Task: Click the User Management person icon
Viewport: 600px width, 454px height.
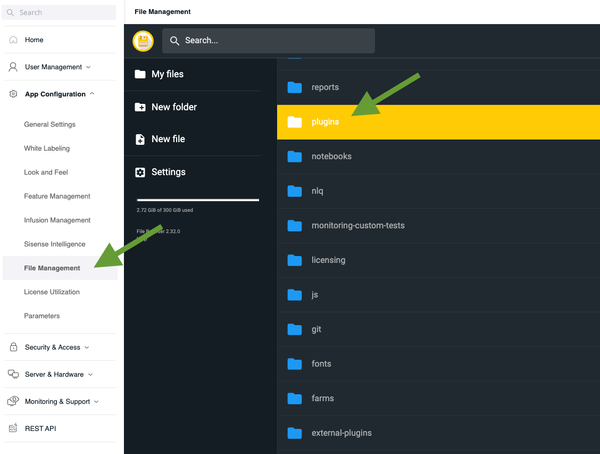Action: click(x=13, y=67)
